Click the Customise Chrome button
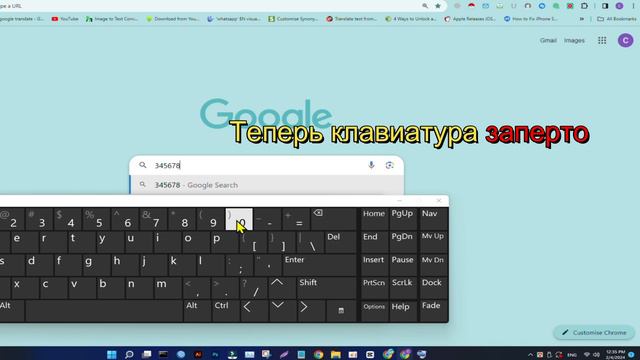The image size is (640, 360). click(x=594, y=333)
